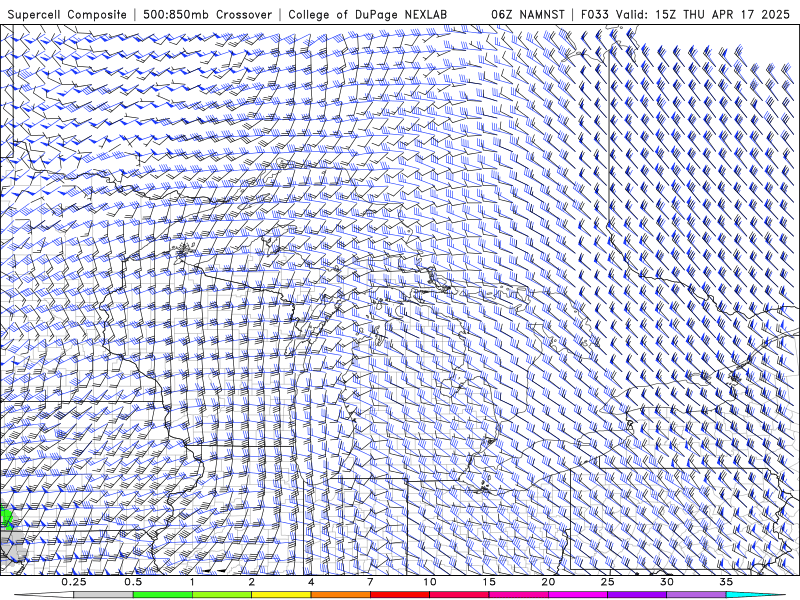Screen dimensions: 800x600
Task: Click 'College of DuPage NEXLAB' header text
Action: [367, 15]
